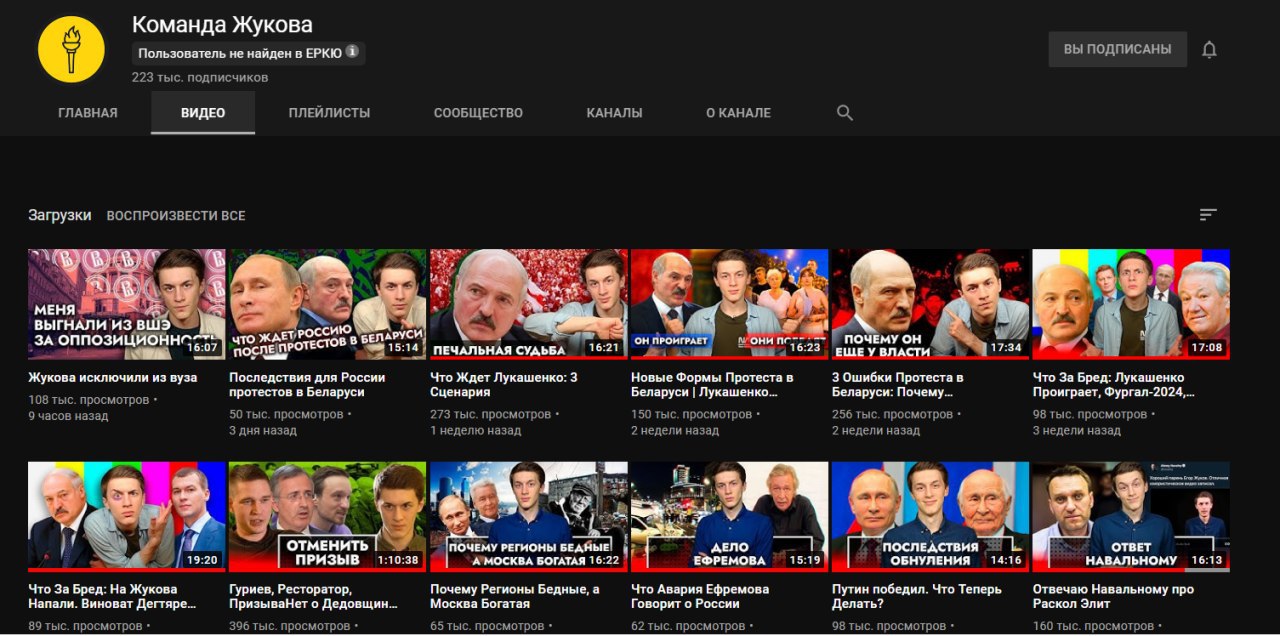This screenshot has height=636, width=1280.
Task: Open the ГЛАВНАЯ tab
Action: click(88, 113)
